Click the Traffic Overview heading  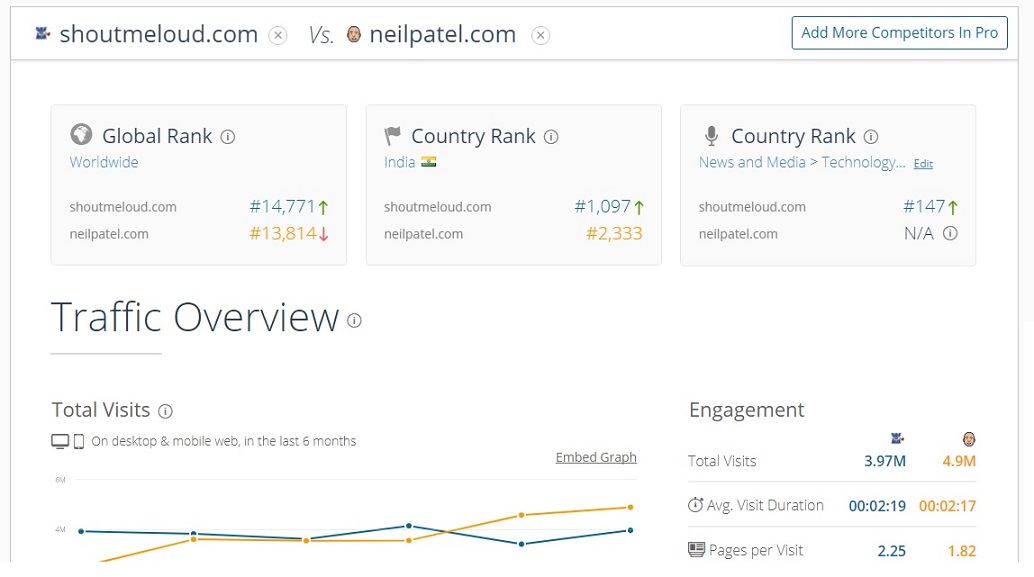195,317
